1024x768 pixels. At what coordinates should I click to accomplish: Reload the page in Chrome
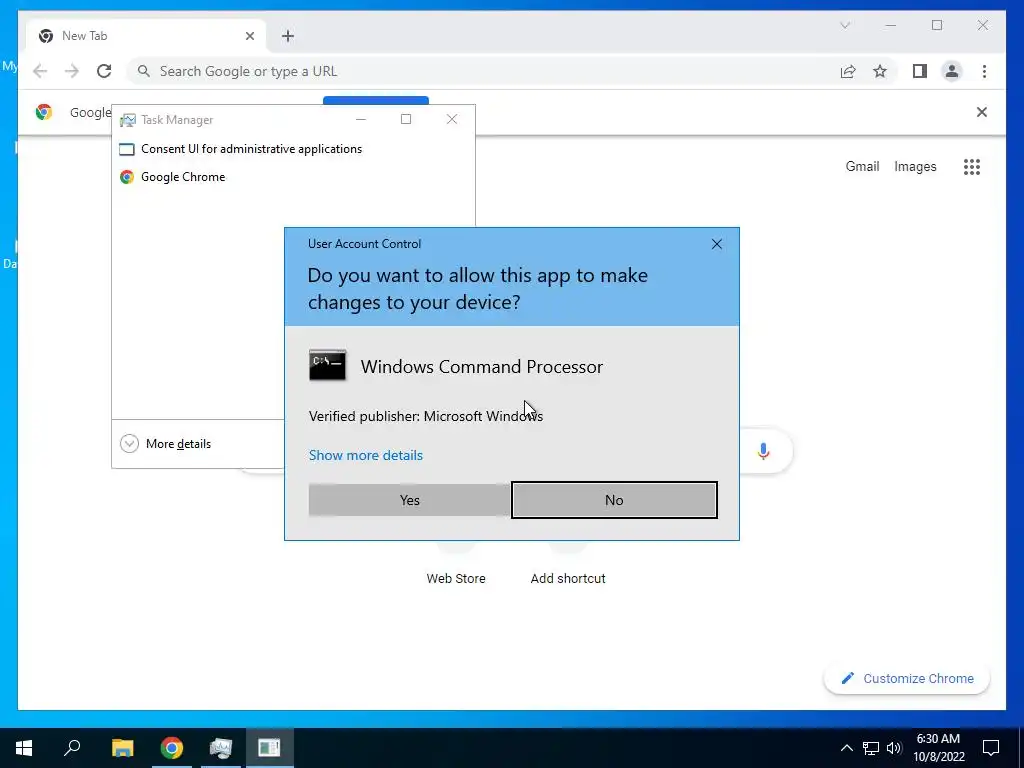tap(104, 71)
